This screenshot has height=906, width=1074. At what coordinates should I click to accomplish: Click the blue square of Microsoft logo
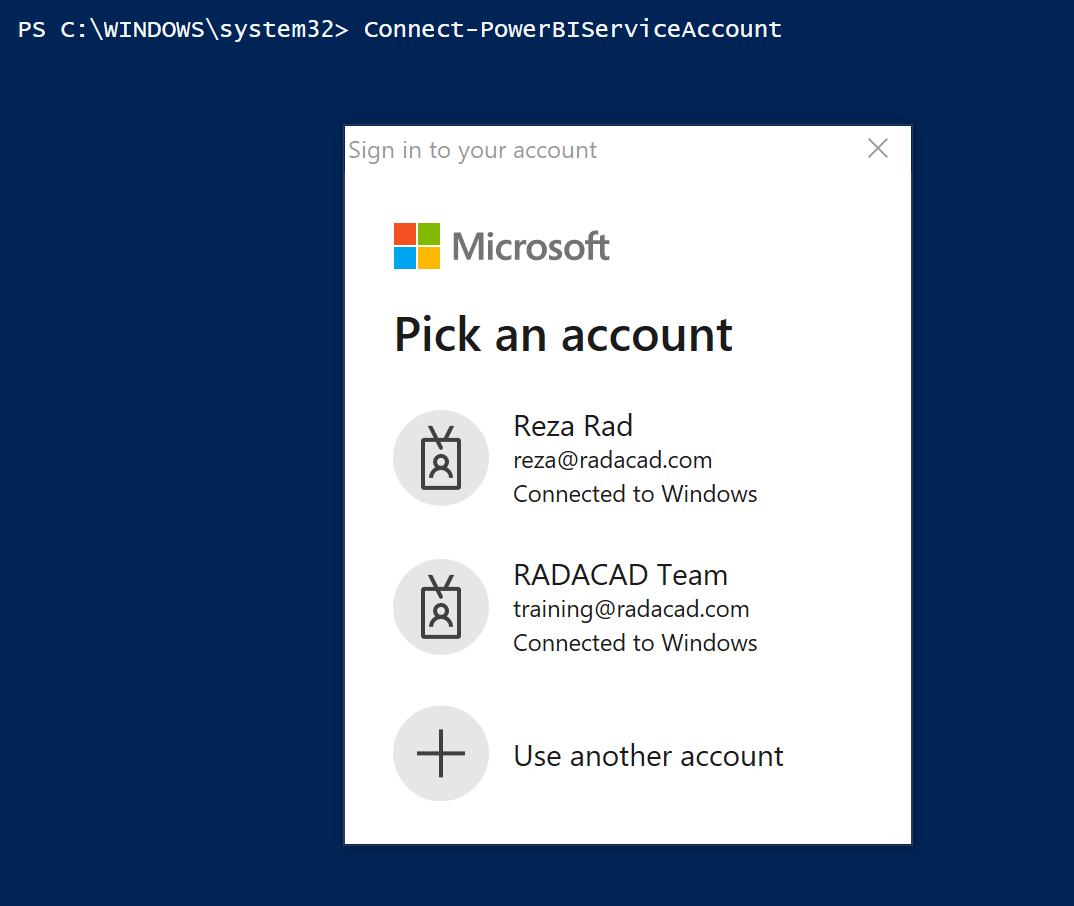(x=404, y=258)
